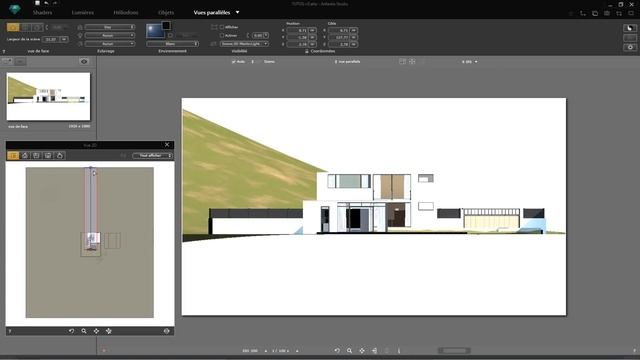Edit the Largeur de la scène field
640x360 pixels.
pyautogui.click(x=52, y=39)
